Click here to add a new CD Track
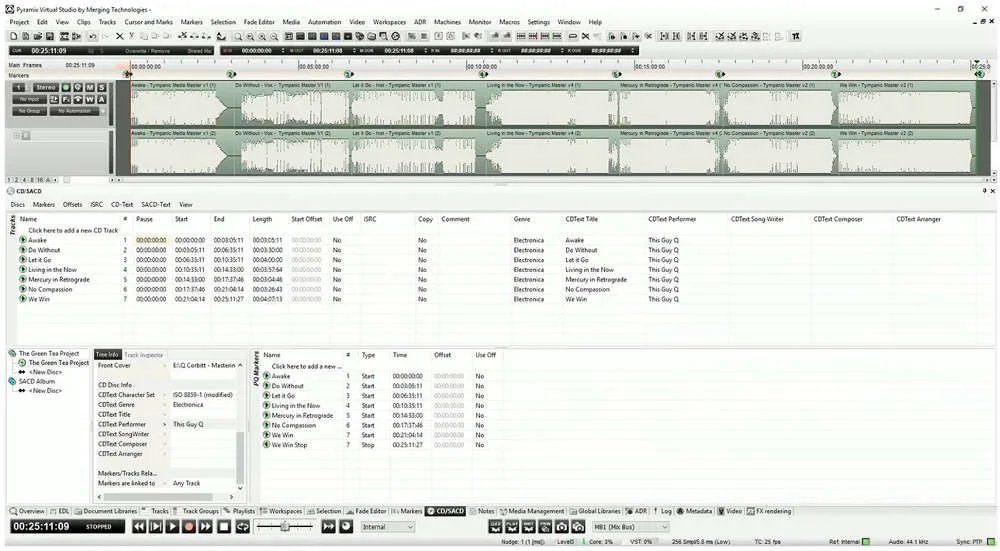The height and width of the screenshot is (551, 1000). pyautogui.click(x=73, y=231)
